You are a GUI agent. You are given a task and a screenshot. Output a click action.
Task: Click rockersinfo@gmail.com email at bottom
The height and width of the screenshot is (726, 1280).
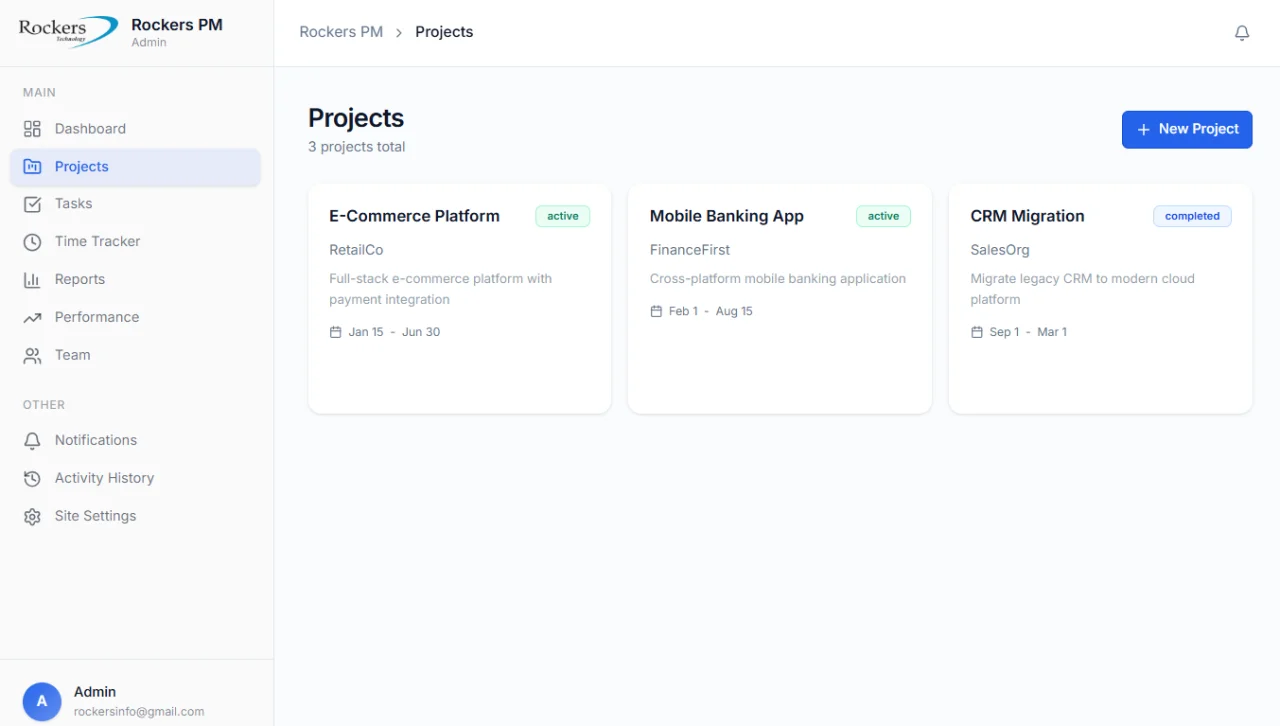[x=139, y=712]
